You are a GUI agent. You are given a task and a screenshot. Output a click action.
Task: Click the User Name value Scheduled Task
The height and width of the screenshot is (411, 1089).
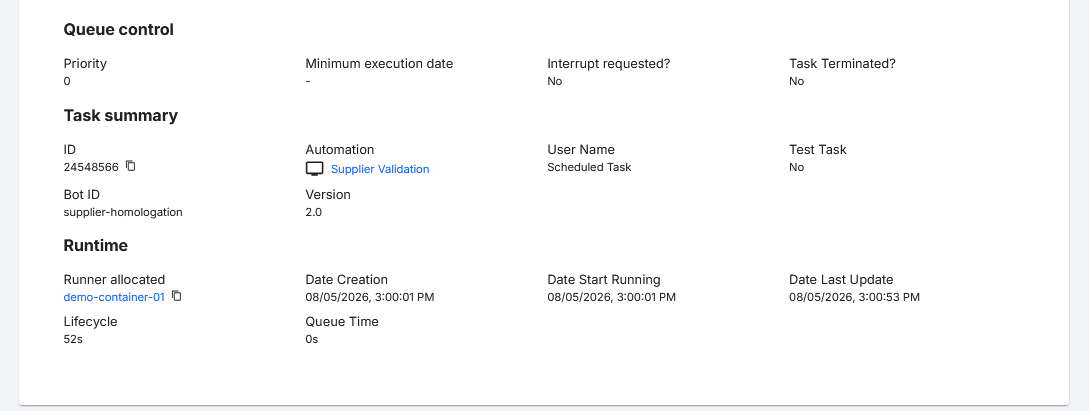pyautogui.click(x=589, y=167)
